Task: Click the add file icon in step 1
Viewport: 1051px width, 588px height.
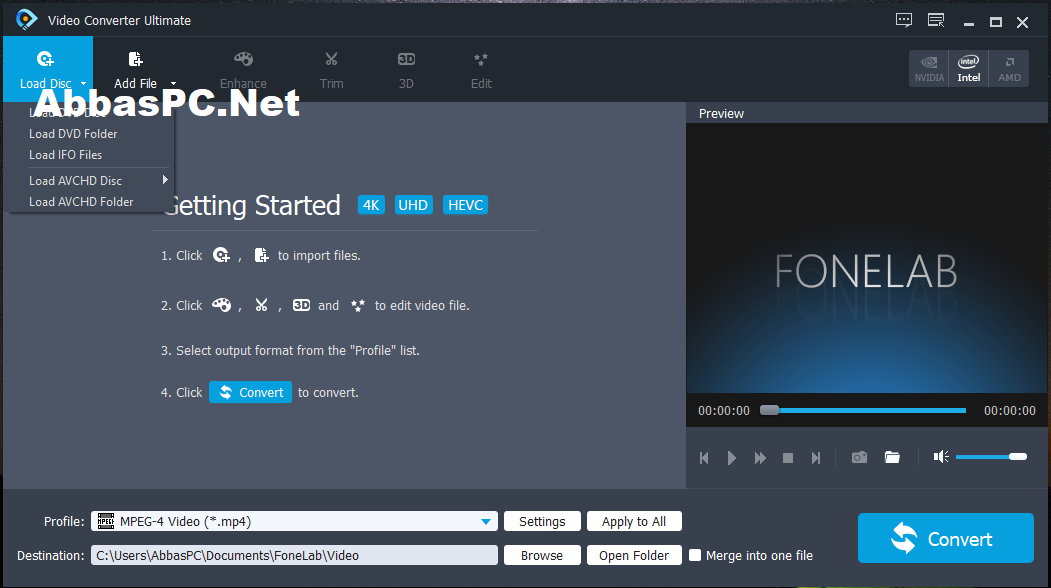Action: 261,255
